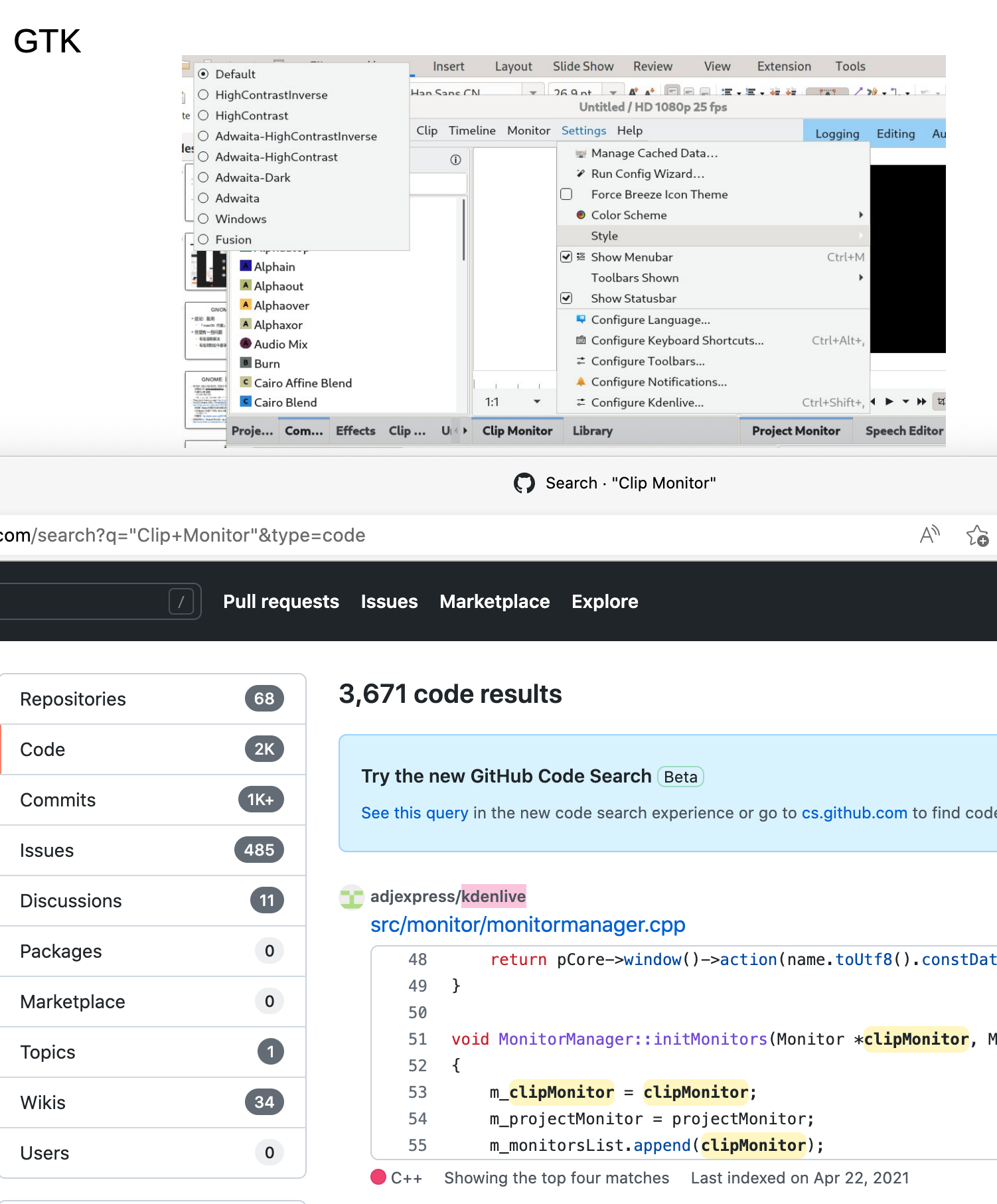
Task: Click the Run Config Wizard wand icon
Action: (x=581, y=173)
